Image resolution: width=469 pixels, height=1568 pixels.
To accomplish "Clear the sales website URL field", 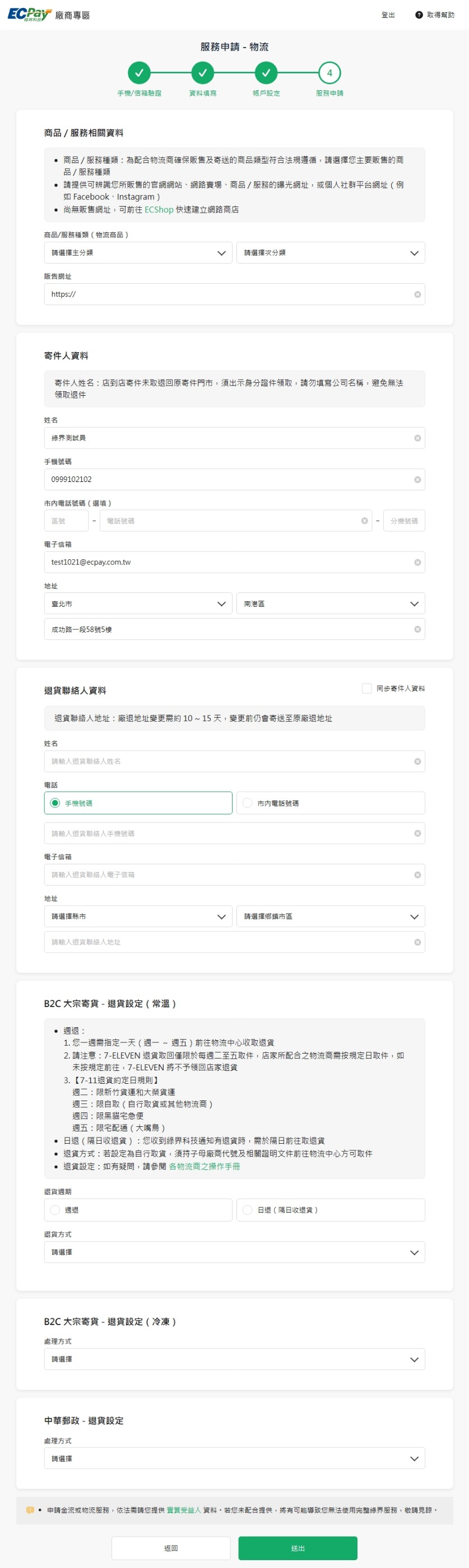I will (x=417, y=294).
